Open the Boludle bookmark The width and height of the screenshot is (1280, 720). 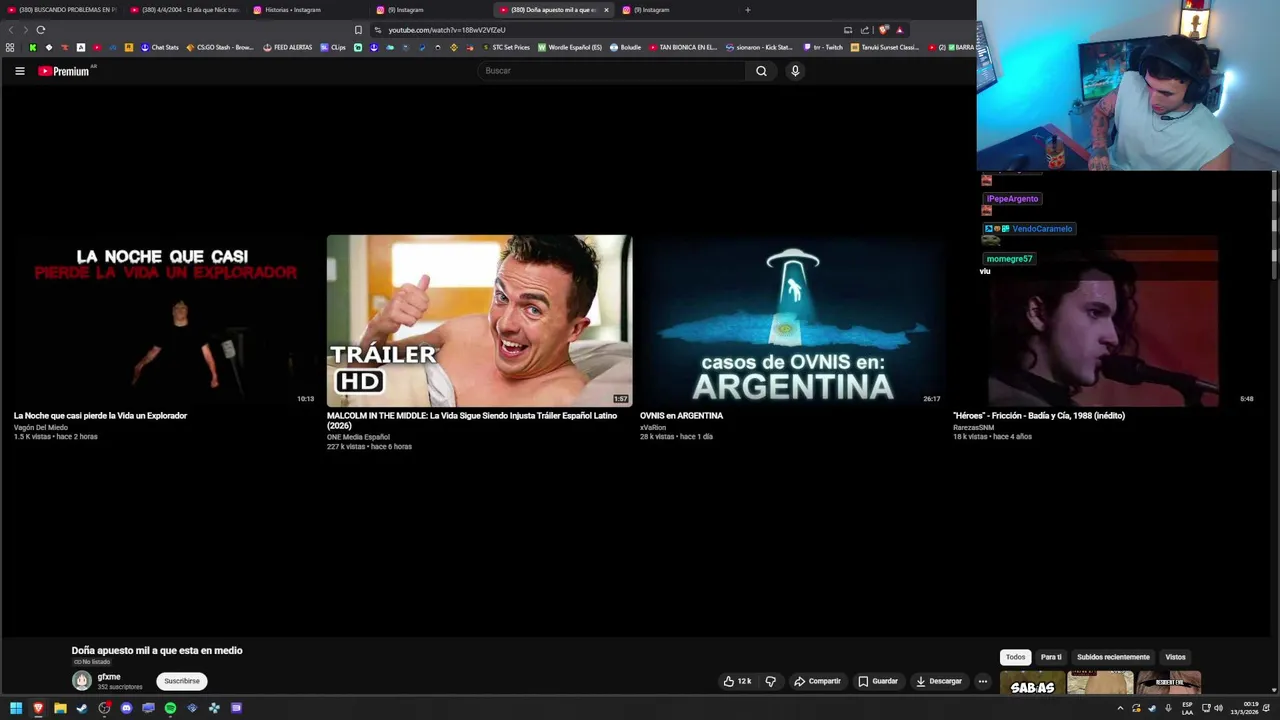(626, 47)
